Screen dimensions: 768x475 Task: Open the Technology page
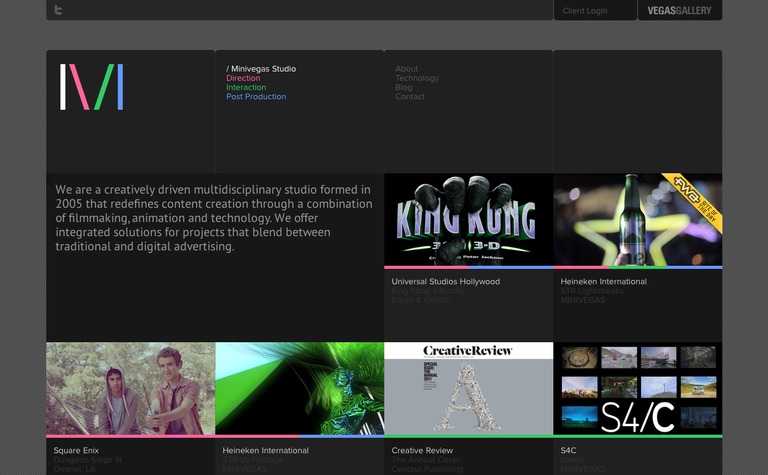click(x=417, y=78)
